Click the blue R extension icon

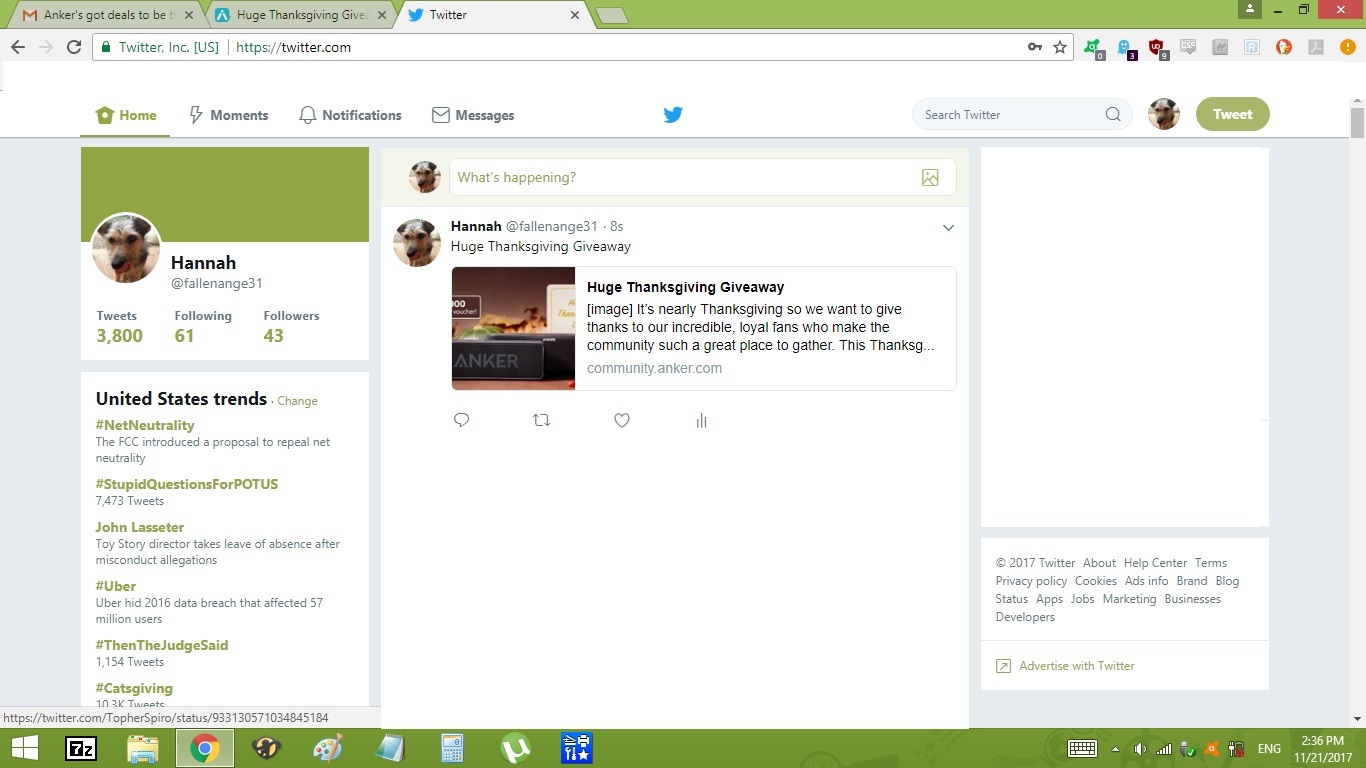coord(1252,47)
